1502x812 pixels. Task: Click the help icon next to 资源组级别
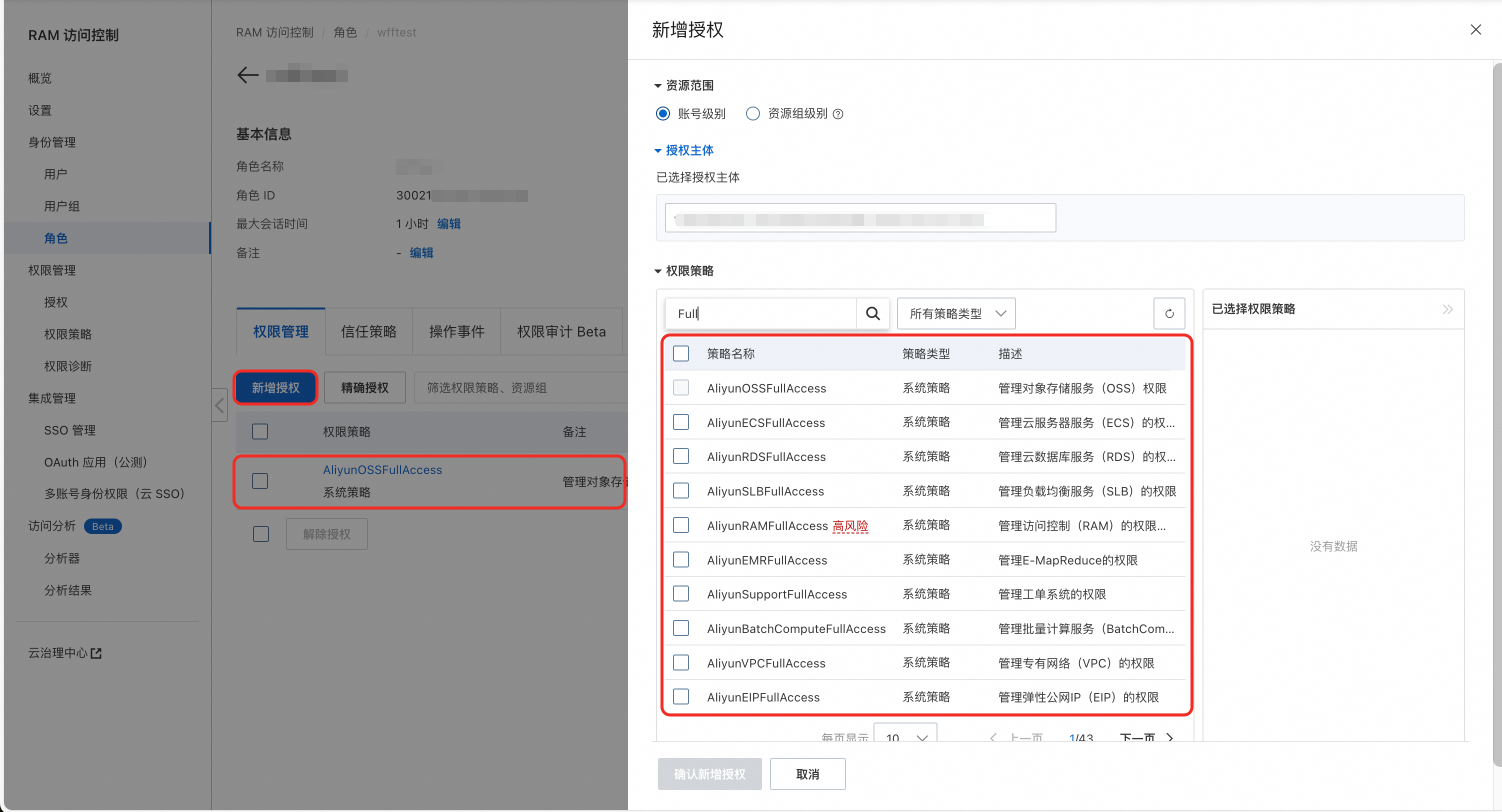(838, 114)
